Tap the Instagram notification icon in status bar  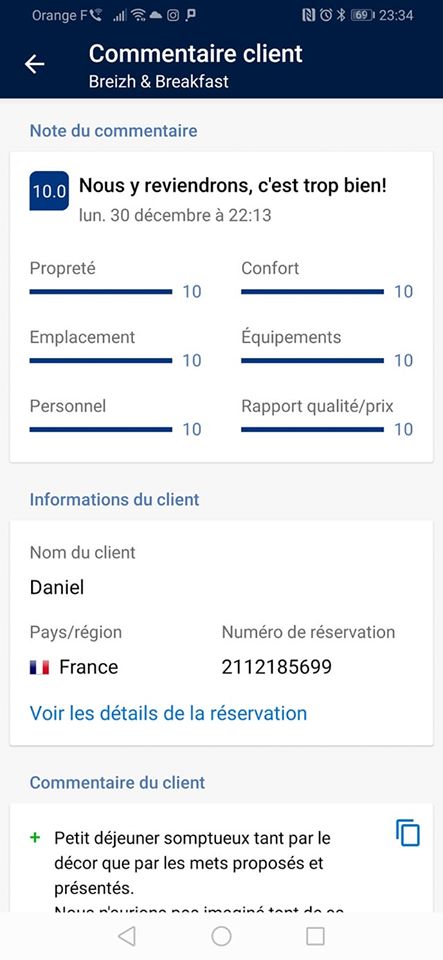coord(173,16)
